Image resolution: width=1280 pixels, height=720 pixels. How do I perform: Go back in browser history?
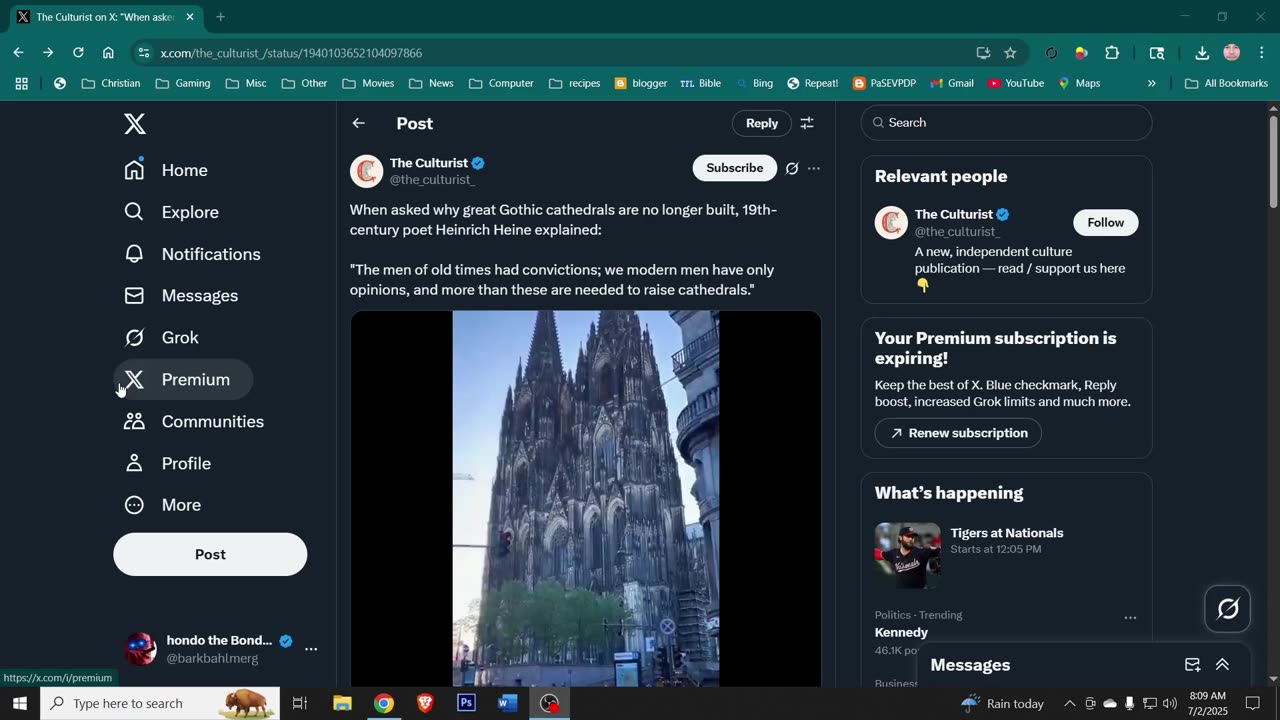(18, 53)
